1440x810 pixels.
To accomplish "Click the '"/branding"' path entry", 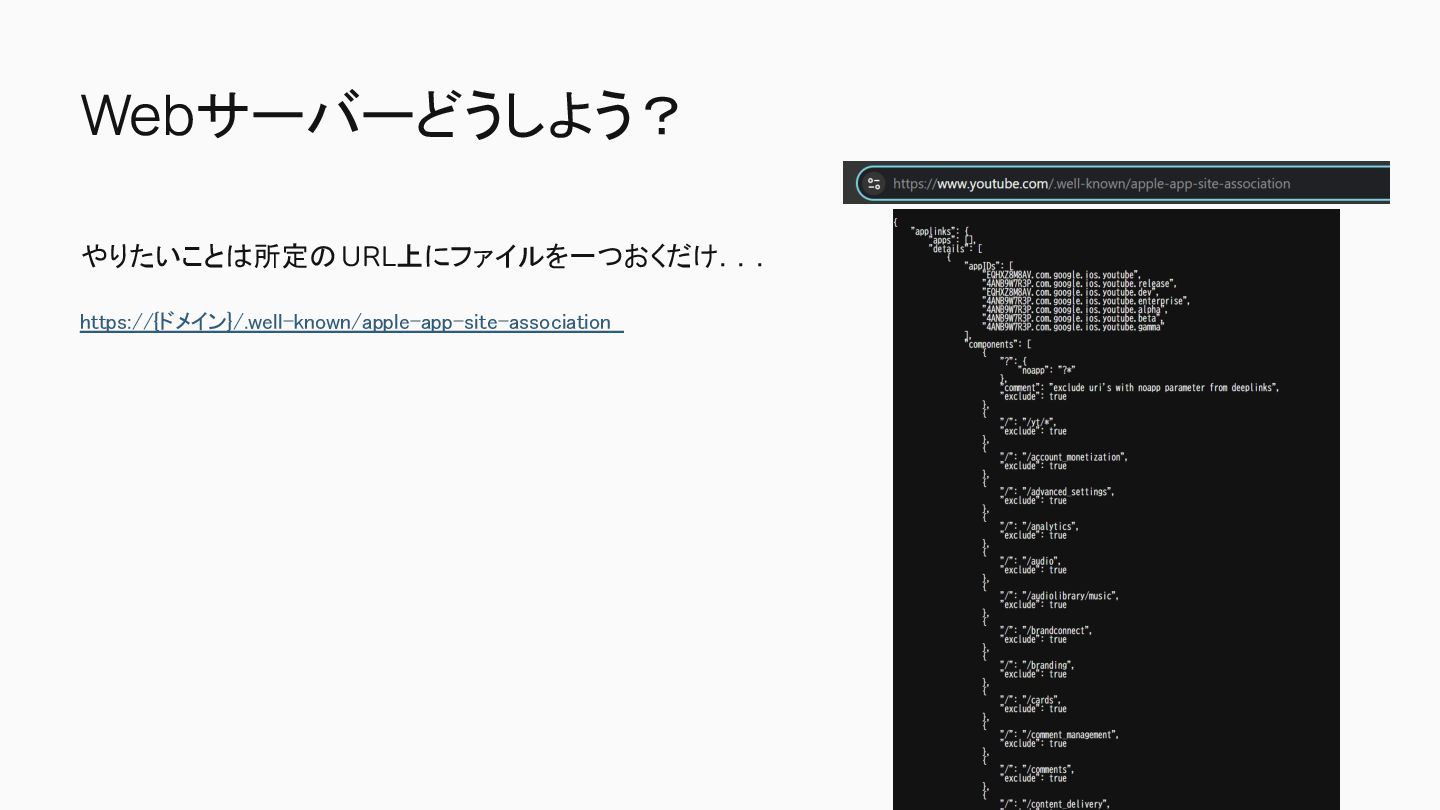I will 1037,666.
